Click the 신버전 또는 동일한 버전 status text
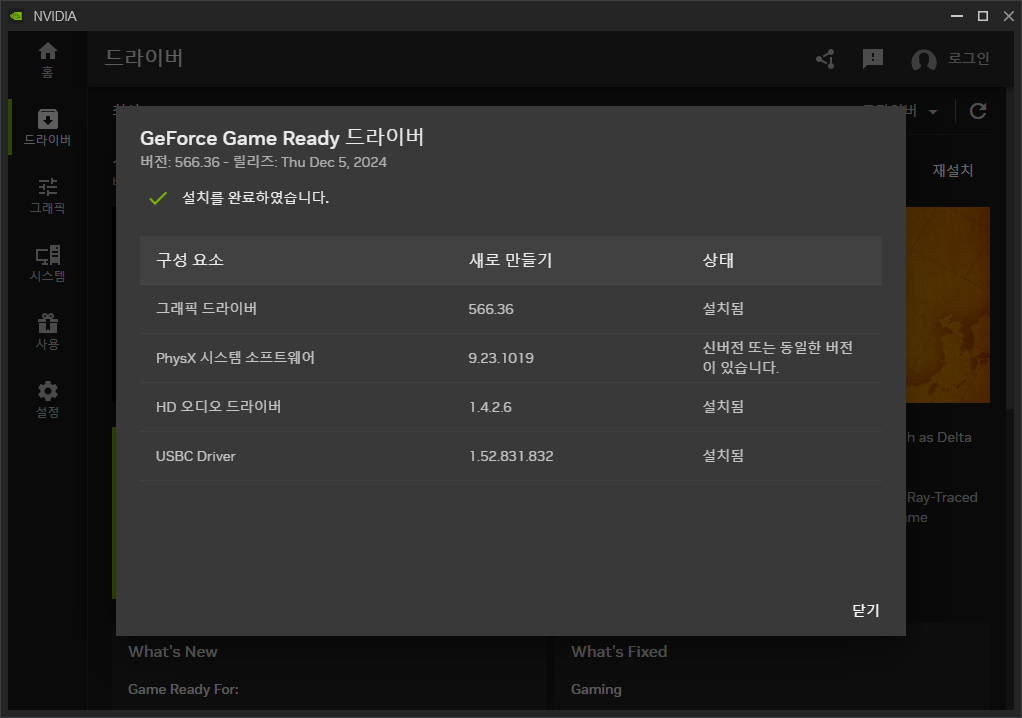The image size is (1022, 718). click(778, 357)
